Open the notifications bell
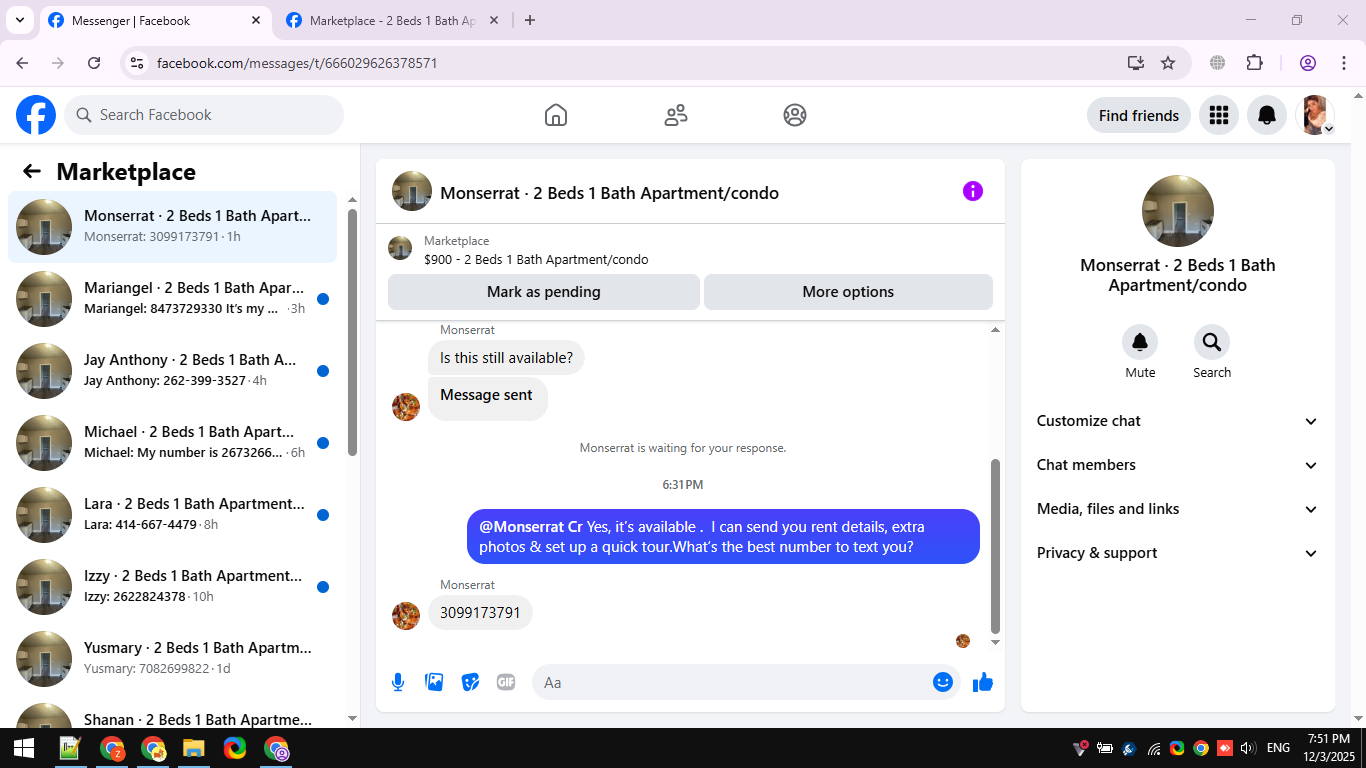 [x=1266, y=115]
